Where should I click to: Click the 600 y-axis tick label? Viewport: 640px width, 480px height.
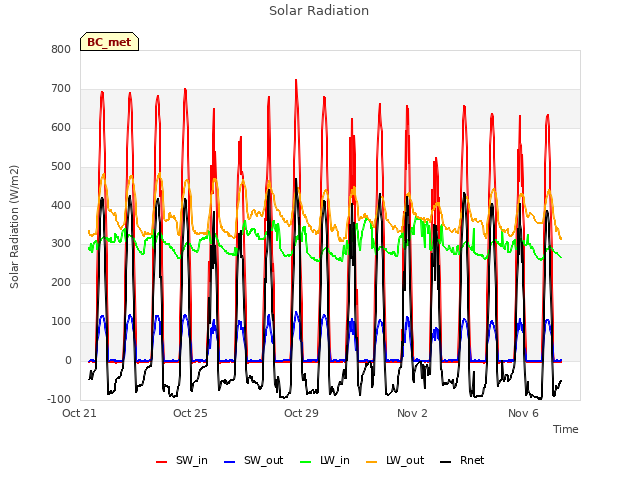61,127
